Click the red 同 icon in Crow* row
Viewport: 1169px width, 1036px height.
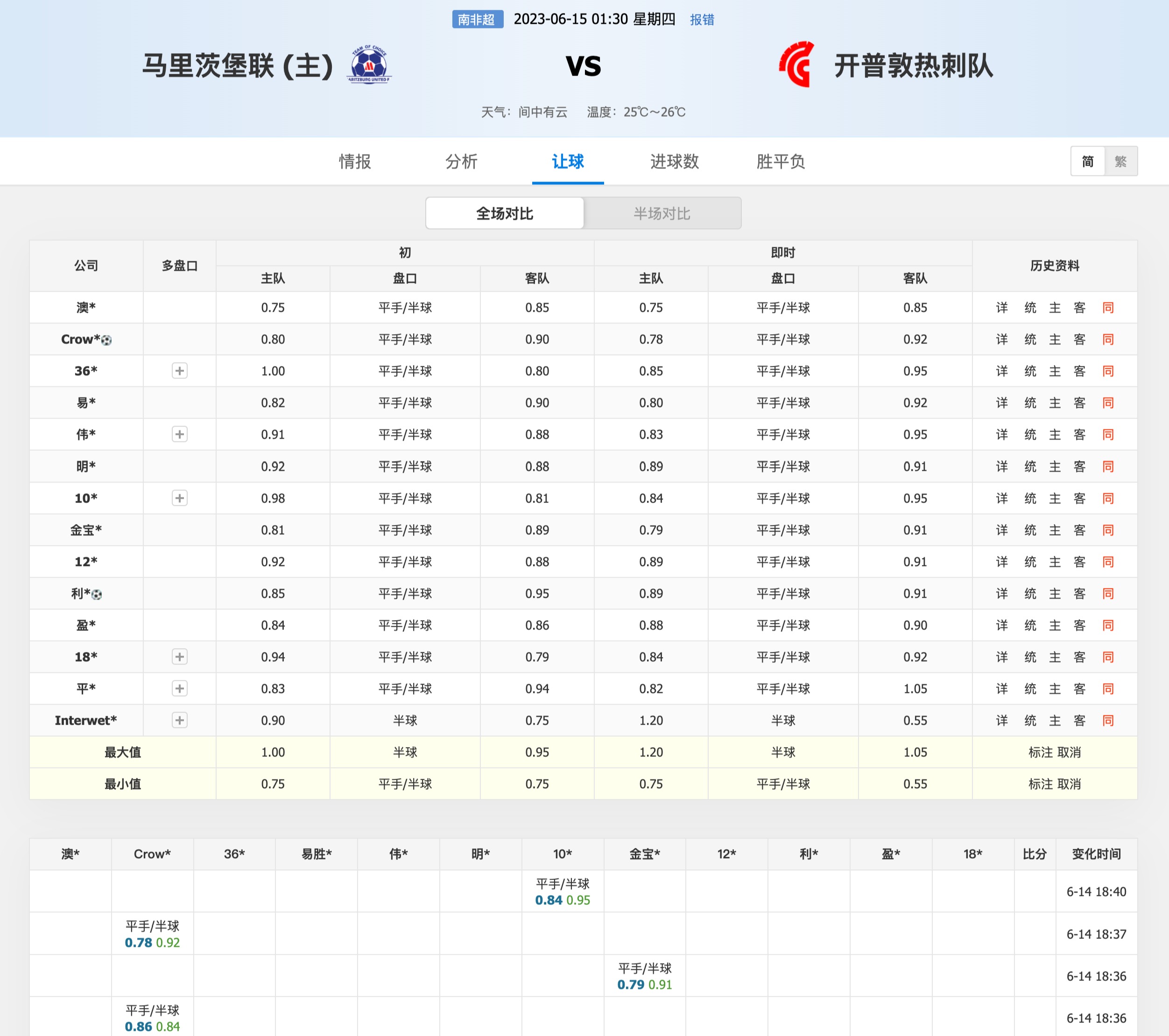coord(1108,339)
